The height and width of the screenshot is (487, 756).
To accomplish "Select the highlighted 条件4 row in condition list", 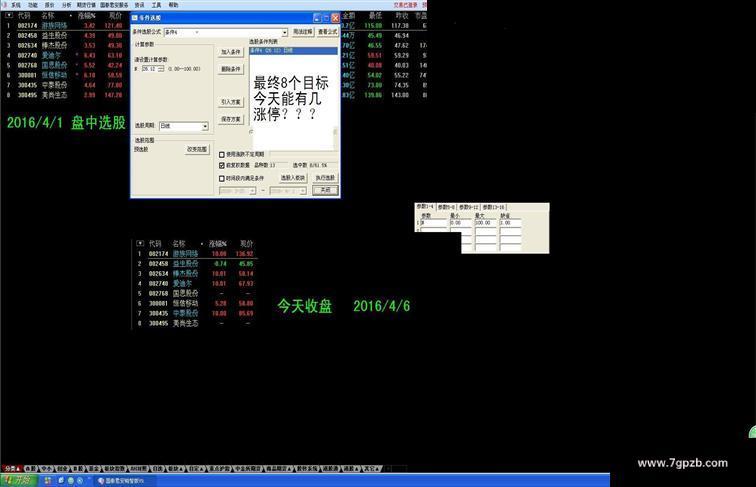I will tap(293, 51).
